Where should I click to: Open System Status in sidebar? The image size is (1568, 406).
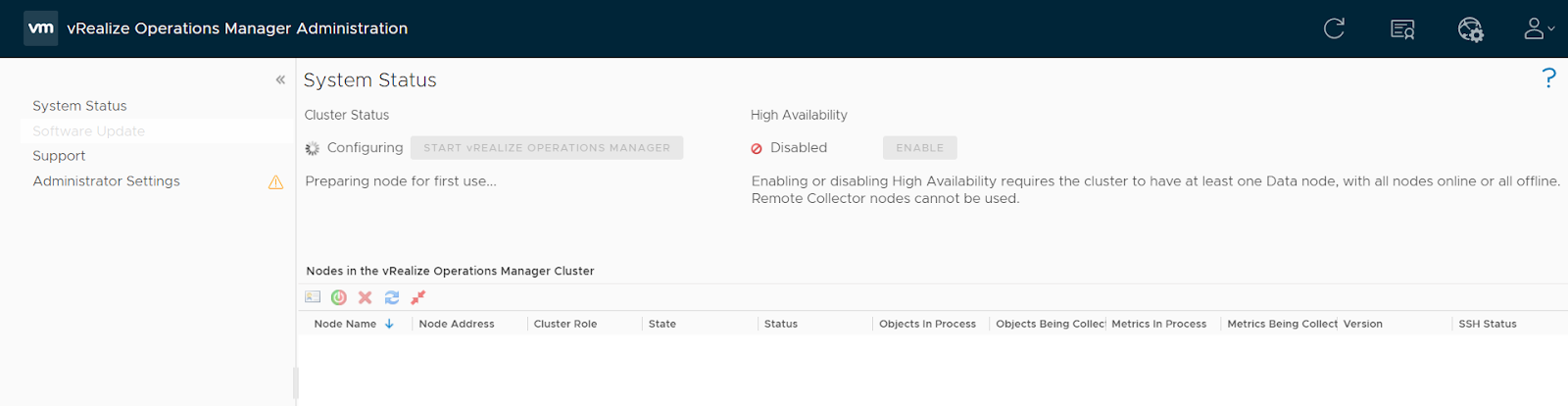coord(79,106)
